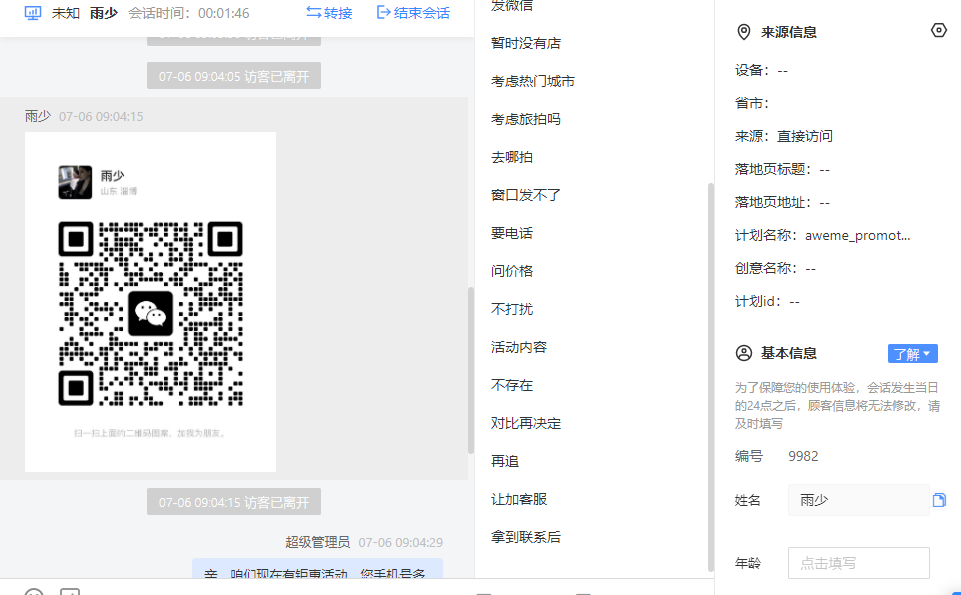Click the 省市 row in 来源信息
The width and height of the screenshot is (961, 595).
coord(752,103)
